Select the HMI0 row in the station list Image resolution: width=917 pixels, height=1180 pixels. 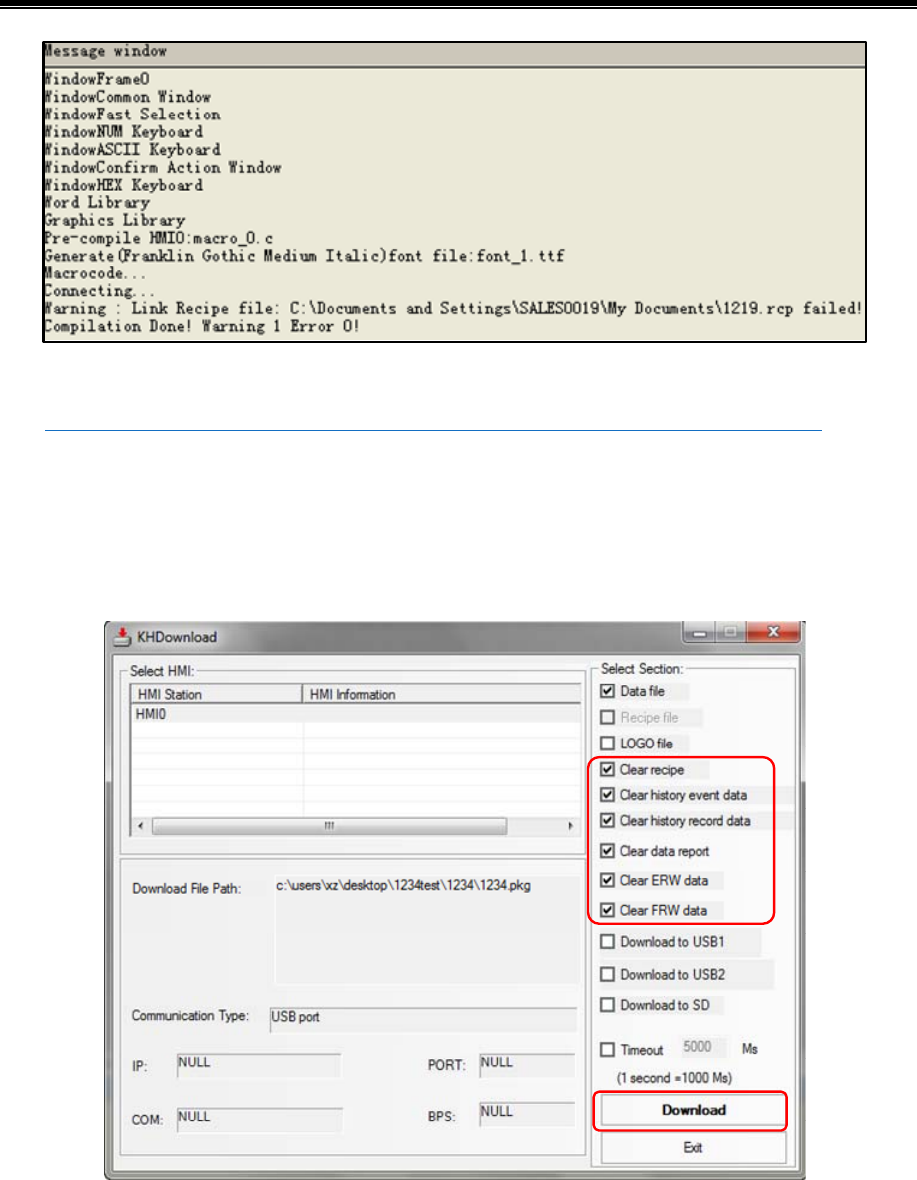click(356, 714)
